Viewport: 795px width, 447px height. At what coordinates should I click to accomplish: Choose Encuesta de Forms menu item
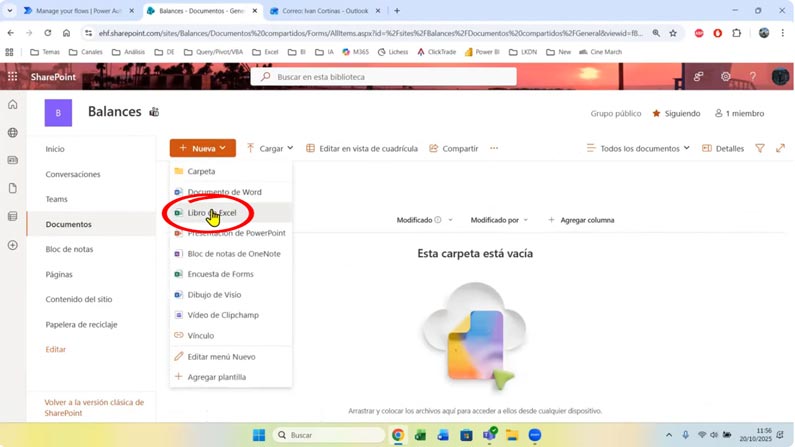coord(231,274)
